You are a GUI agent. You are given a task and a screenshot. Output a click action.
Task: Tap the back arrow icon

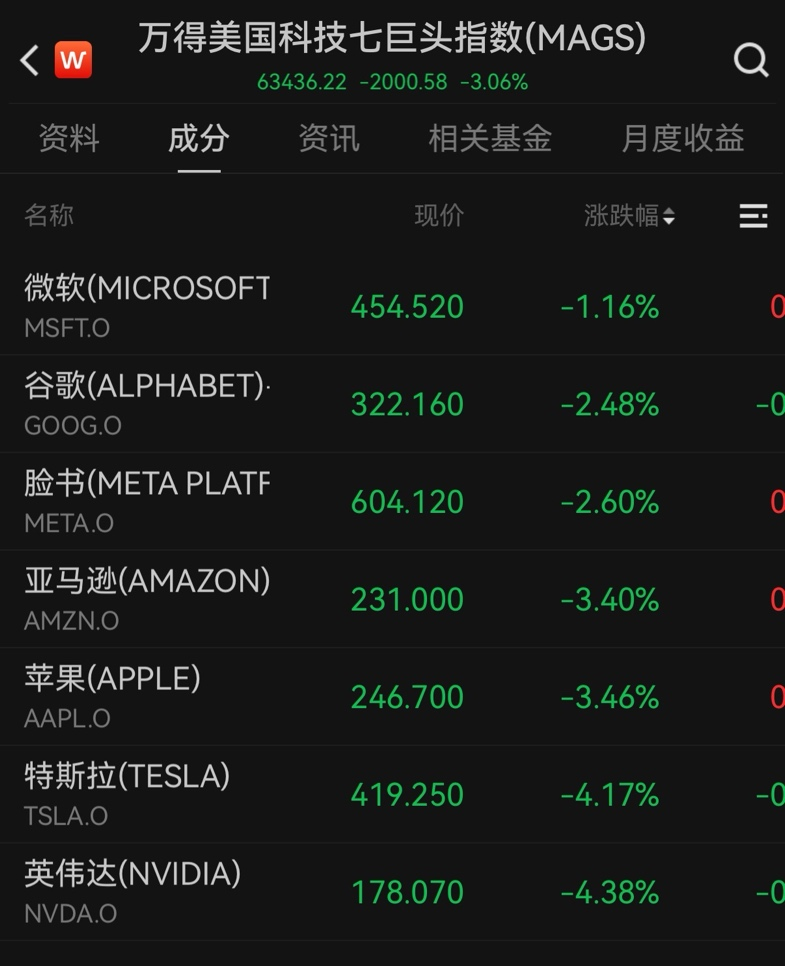click(x=30, y=60)
